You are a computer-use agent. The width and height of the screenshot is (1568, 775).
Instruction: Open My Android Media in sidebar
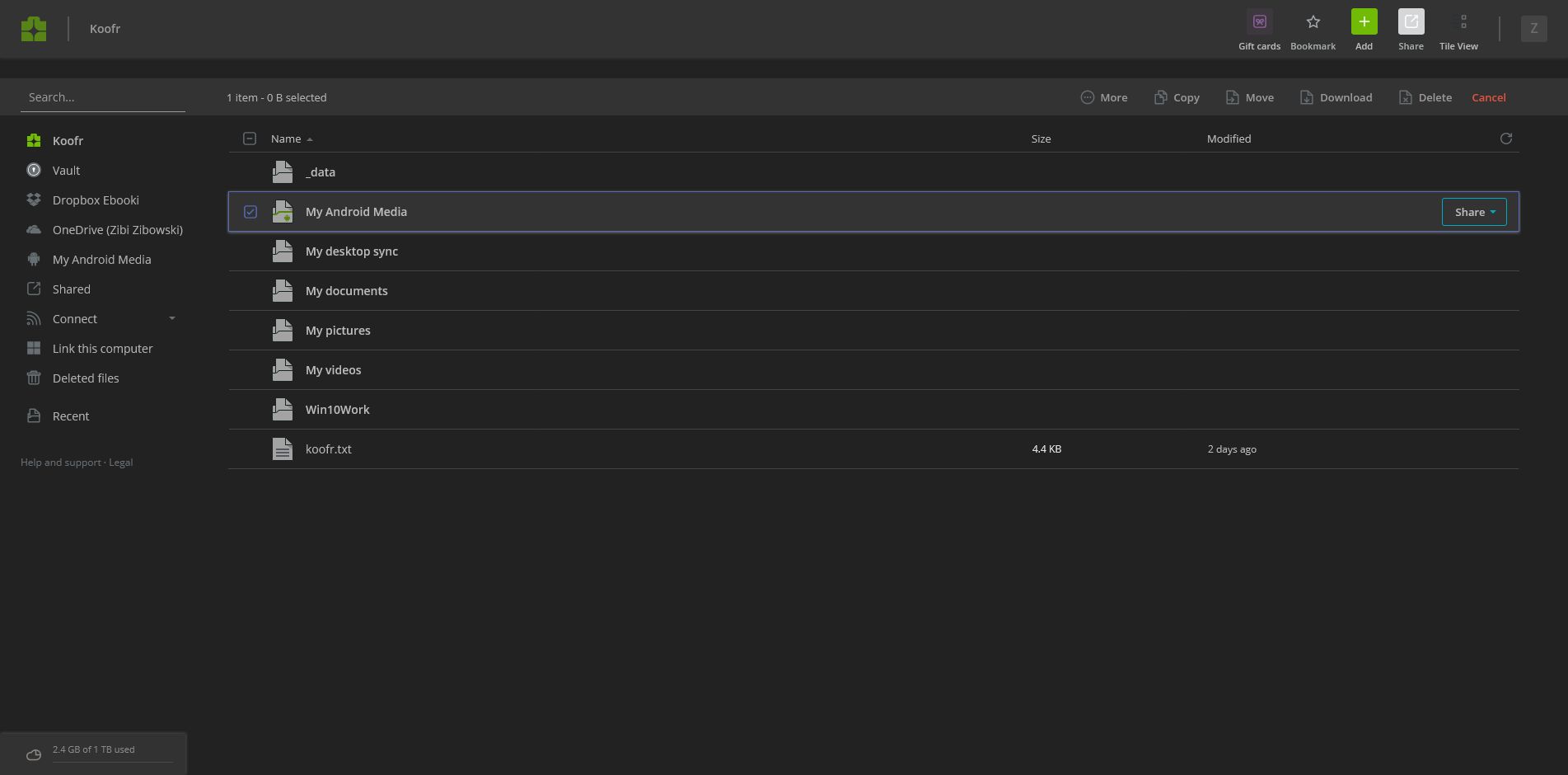point(101,260)
